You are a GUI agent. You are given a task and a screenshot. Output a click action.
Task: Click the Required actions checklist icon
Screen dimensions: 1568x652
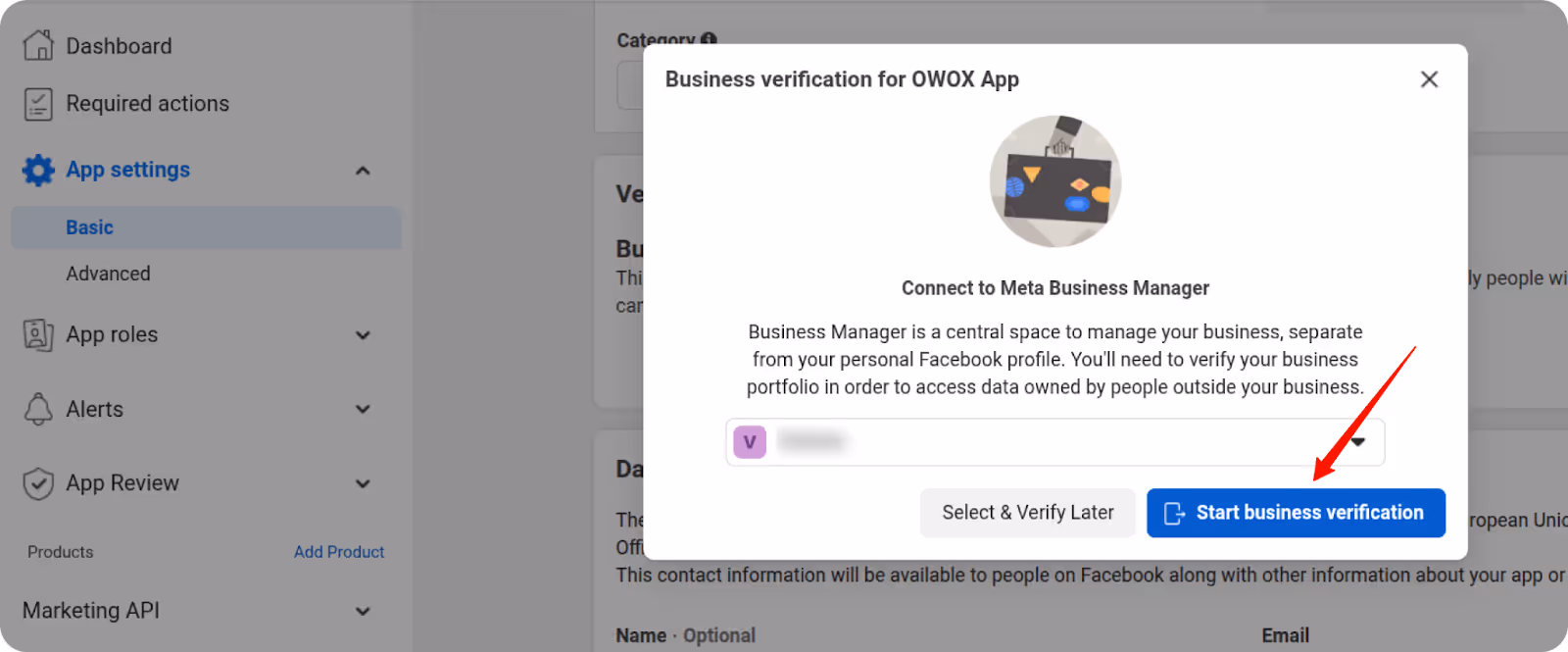[38, 103]
